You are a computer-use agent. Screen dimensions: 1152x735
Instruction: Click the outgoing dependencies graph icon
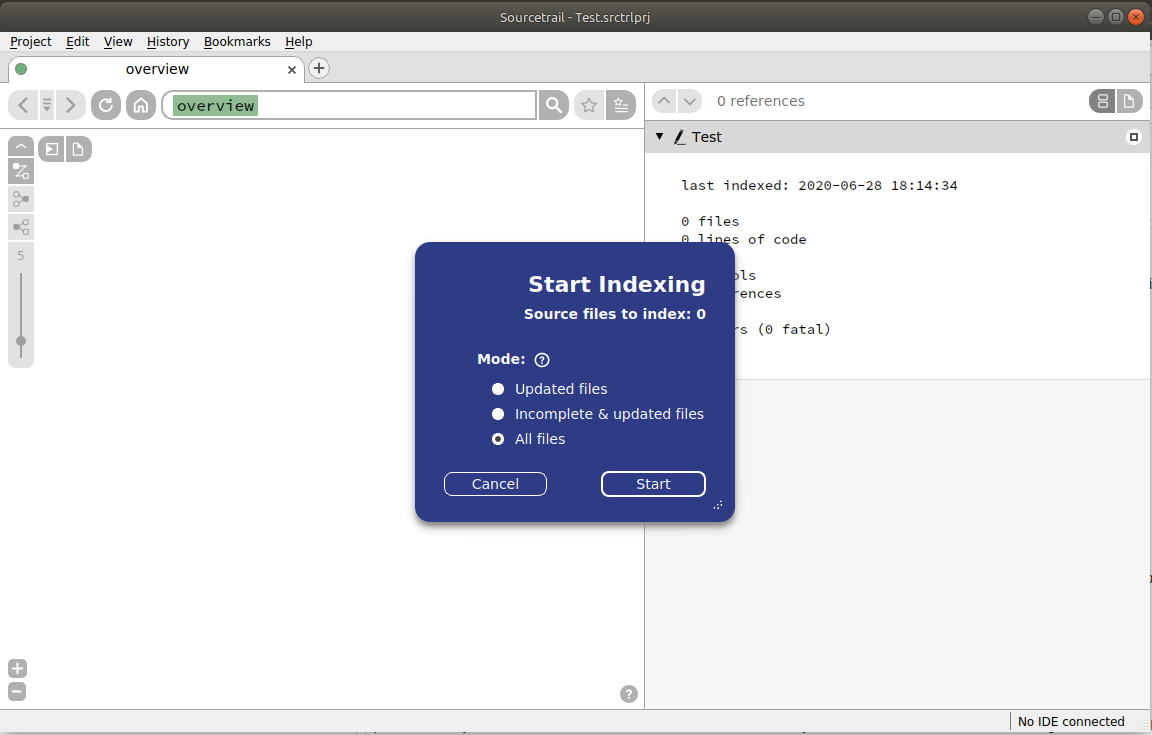(x=21, y=227)
